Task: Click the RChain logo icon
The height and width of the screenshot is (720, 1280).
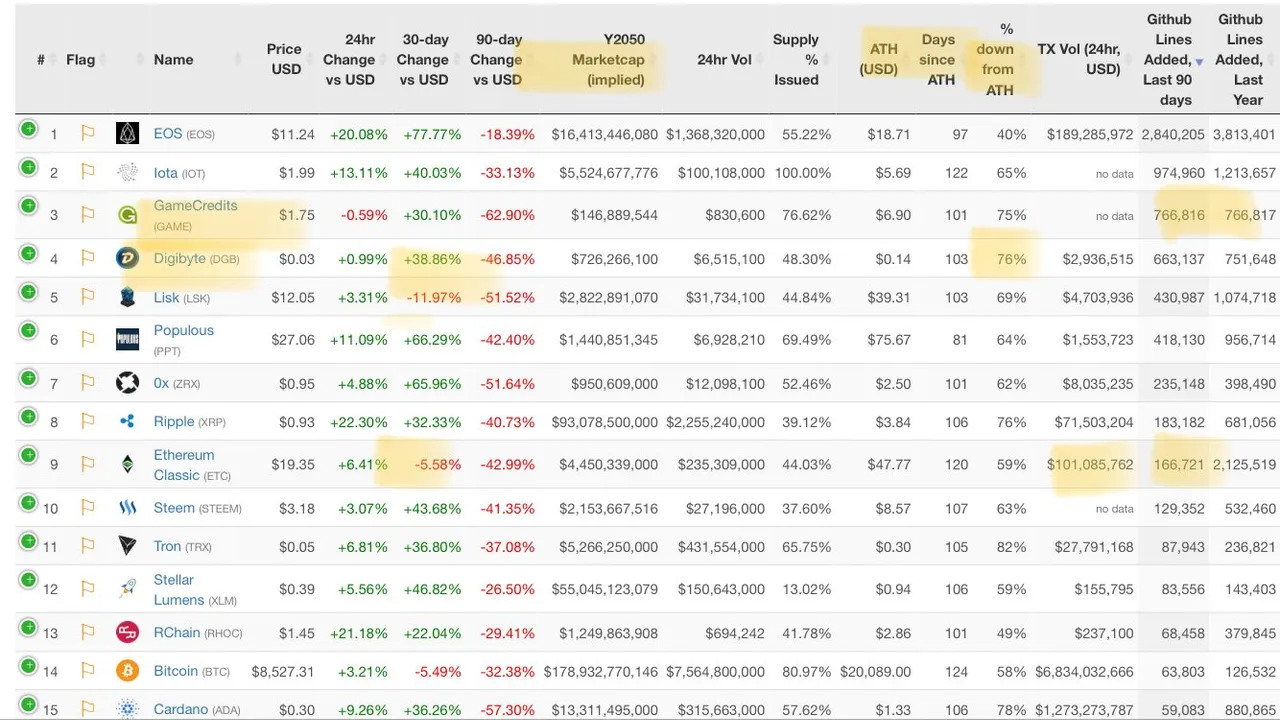Action: pos(127,632)
